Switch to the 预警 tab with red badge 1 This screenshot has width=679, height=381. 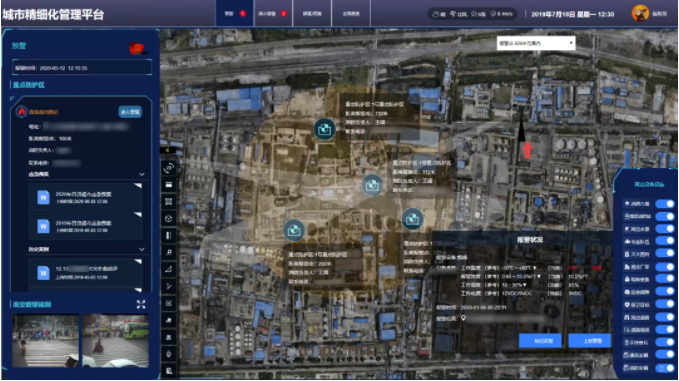click(x=235, y=13)
